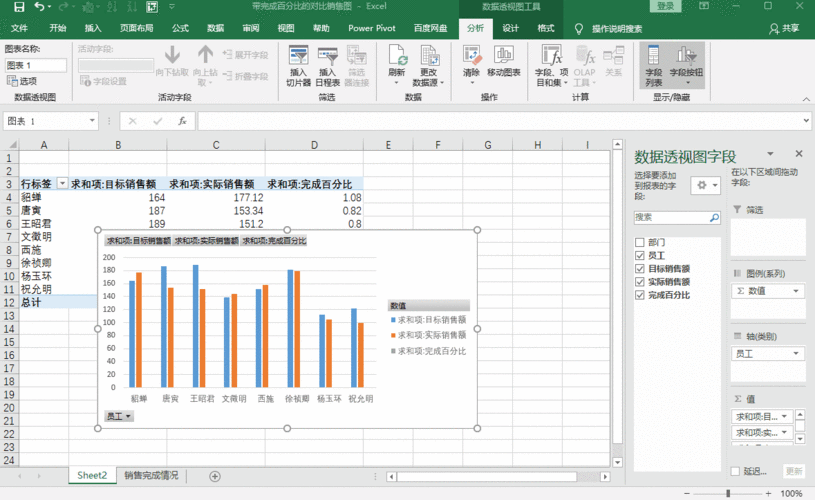
Task: Uncheck the 目标销售额 field checkbox
Action: (640, 269)
